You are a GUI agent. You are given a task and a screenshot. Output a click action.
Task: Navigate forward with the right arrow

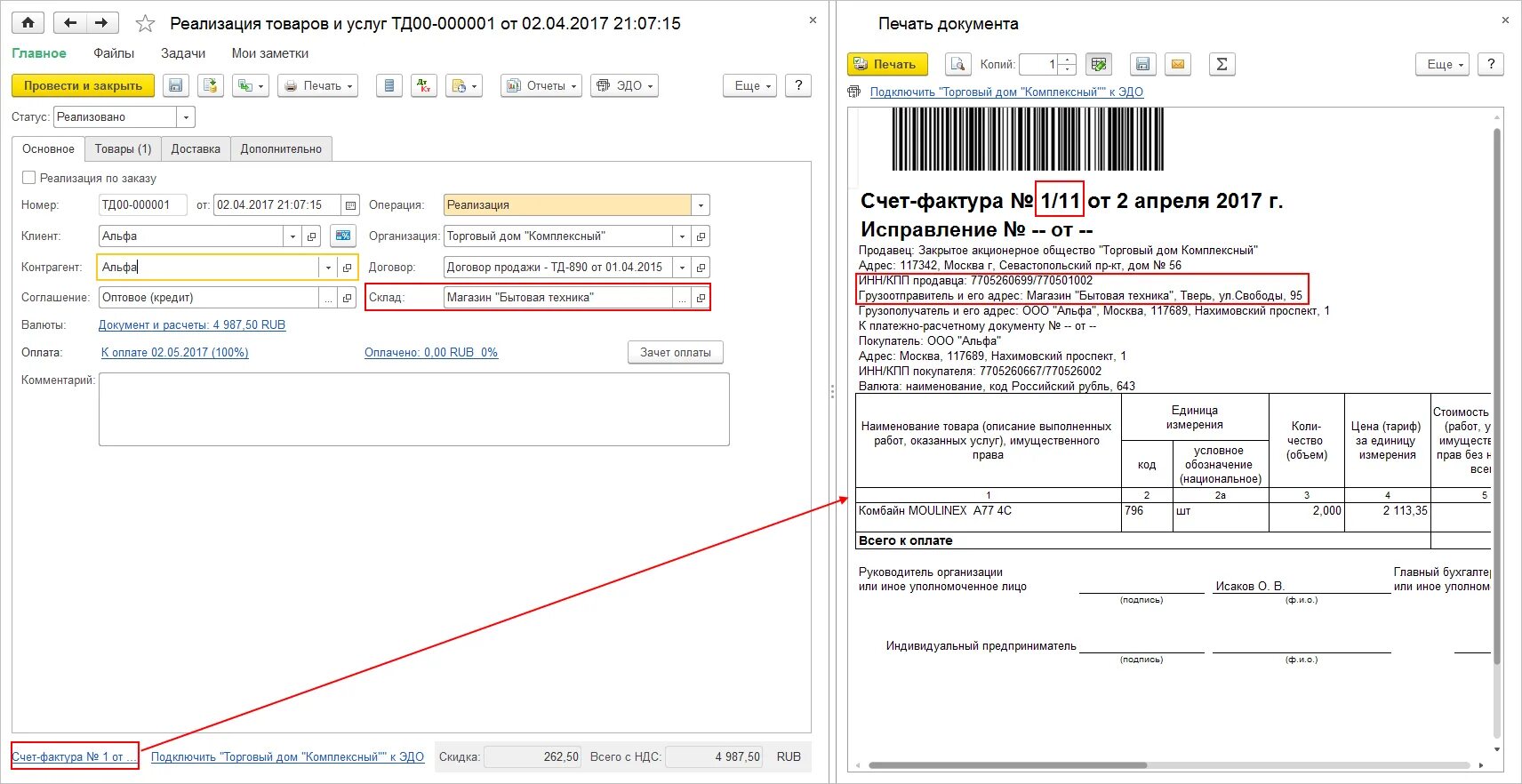coord(102,23)
